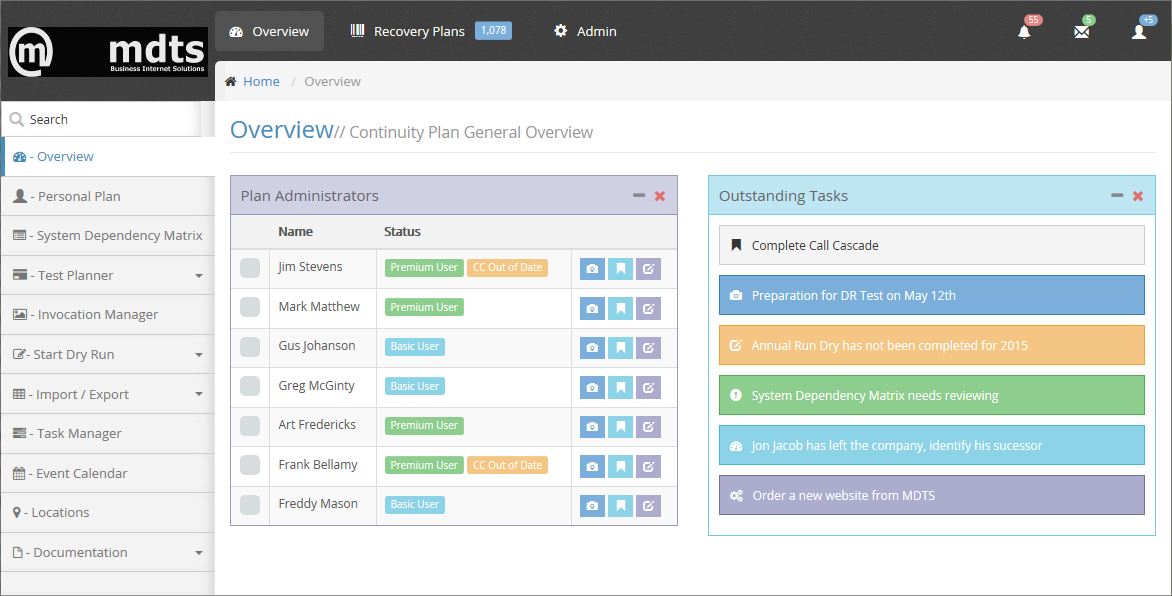The image size is (1172, 596).
Task: Switch to the Overview top tab
Action: pyautogui.click(x=269, y=31)
